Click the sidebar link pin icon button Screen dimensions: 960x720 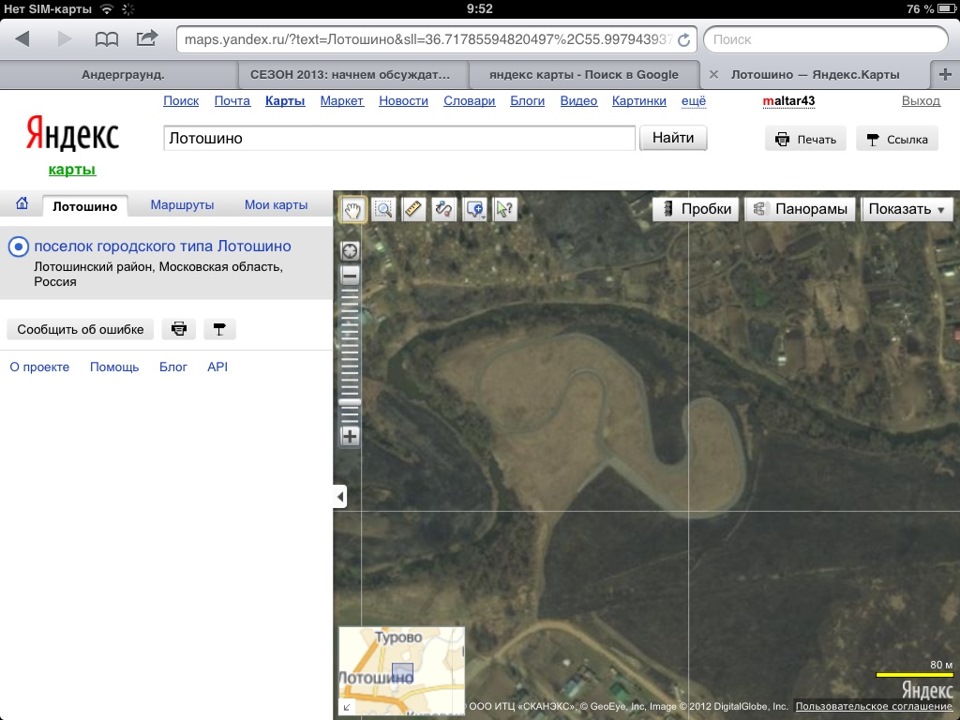pos(219,329)
